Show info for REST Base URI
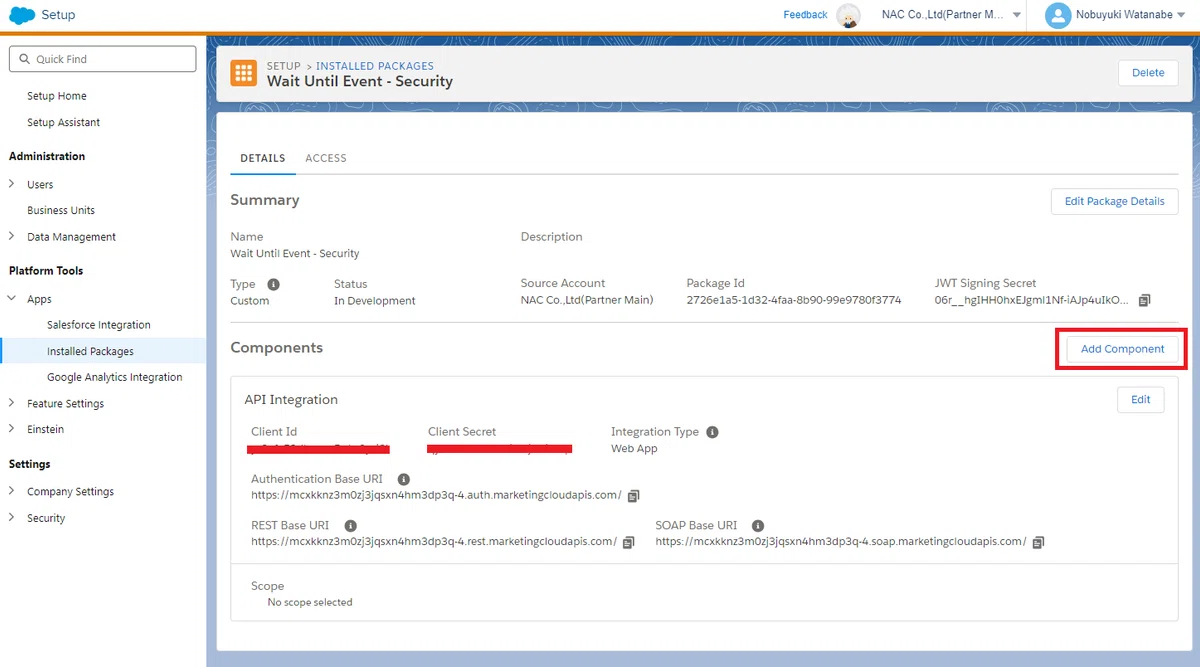 pyautogui.click(x=350, y=525)
